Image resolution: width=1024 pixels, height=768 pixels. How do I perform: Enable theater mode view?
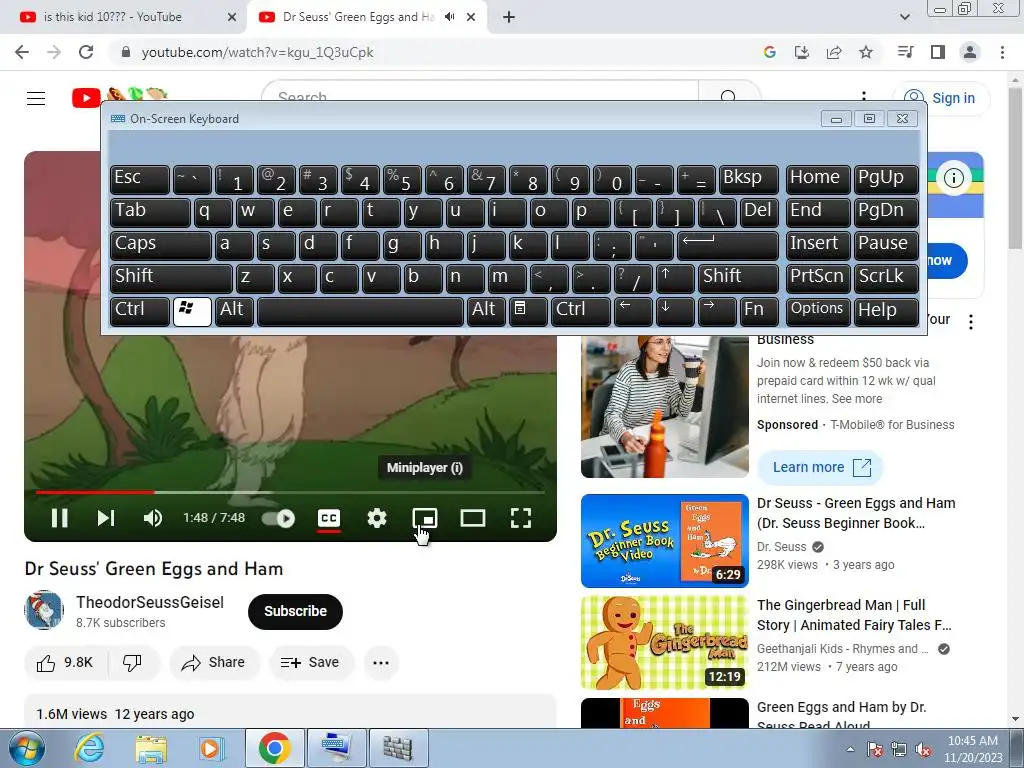473,519
